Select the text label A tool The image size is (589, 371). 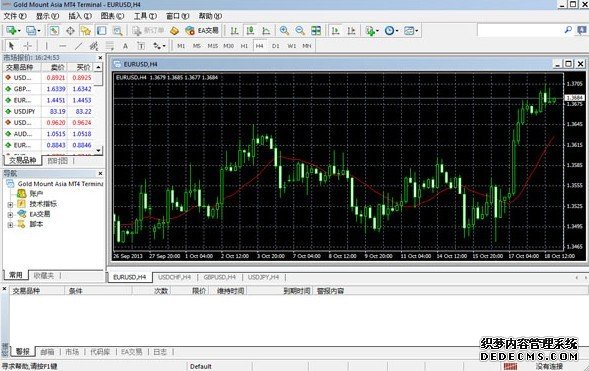(x=125, y=46)
